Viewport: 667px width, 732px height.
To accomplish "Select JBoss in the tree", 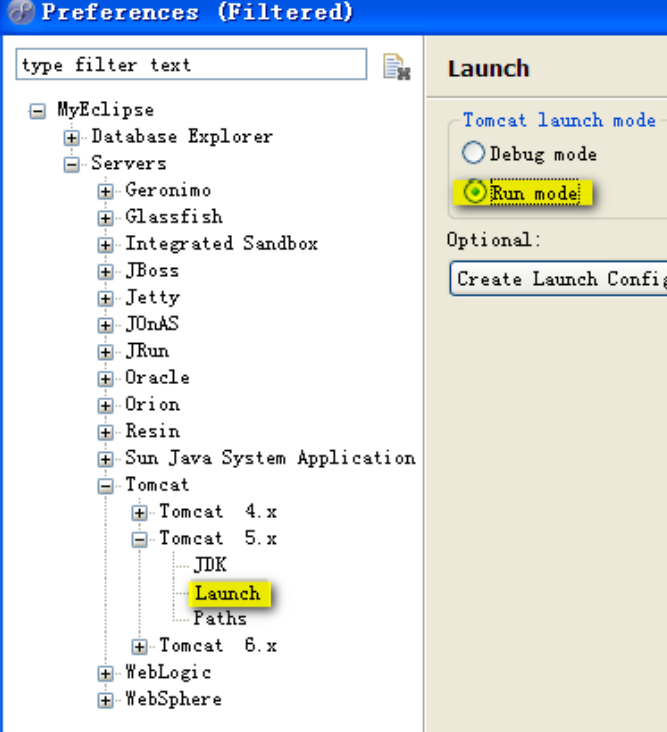I will (152, 270).
